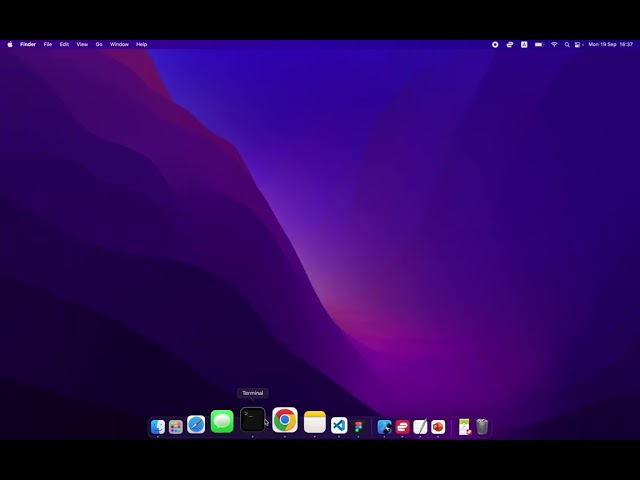Open Figma from the dock
Screen dimensions: 640x480
click(x=358, y=427)
